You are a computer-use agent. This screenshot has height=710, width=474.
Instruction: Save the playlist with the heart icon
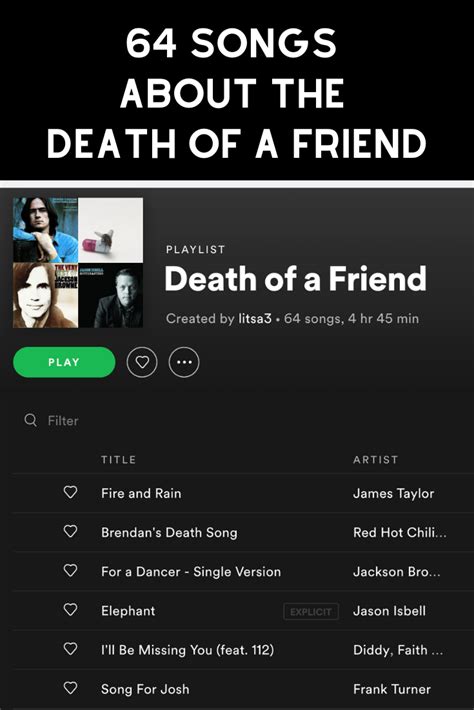pyautogui.click(x=142, y=362)
